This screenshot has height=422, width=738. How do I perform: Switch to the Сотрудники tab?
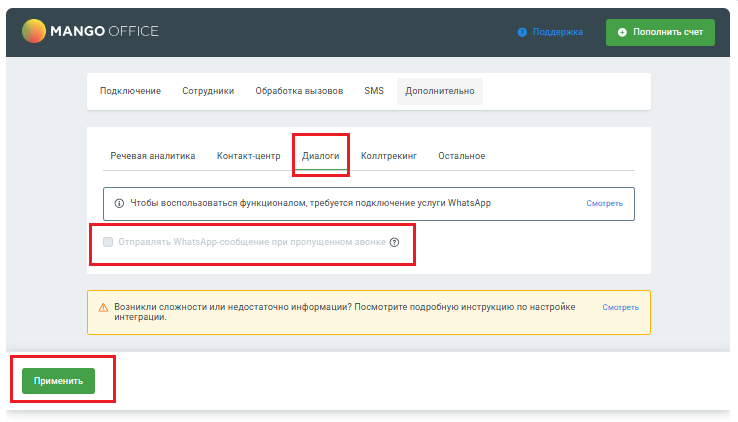click(208, 91)
